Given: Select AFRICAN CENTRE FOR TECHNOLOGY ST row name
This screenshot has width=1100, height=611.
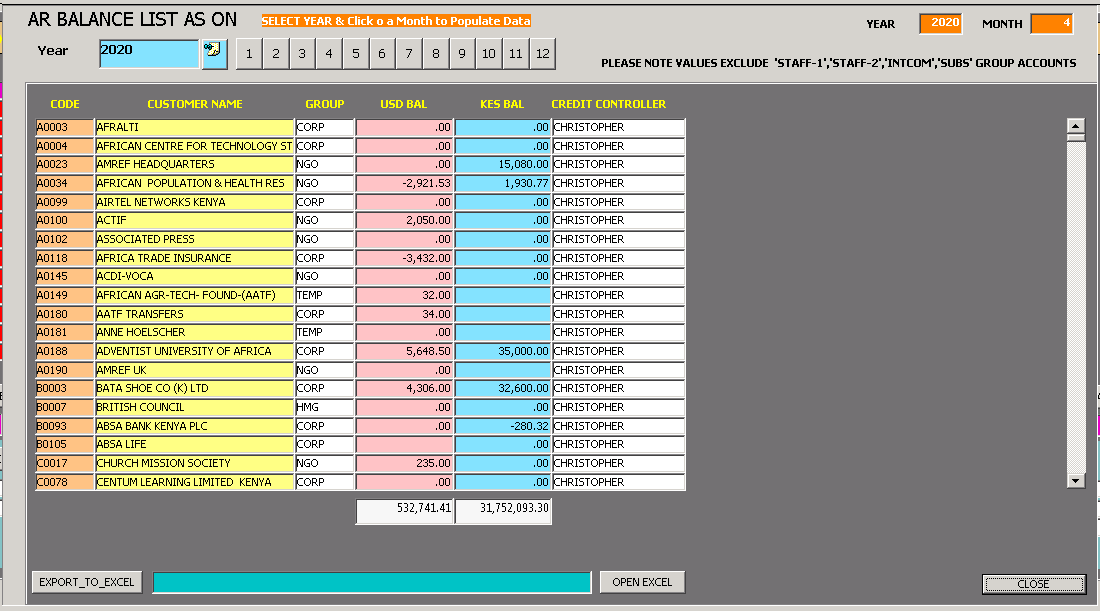Looking at the screenshot, I should pos(194,146).
